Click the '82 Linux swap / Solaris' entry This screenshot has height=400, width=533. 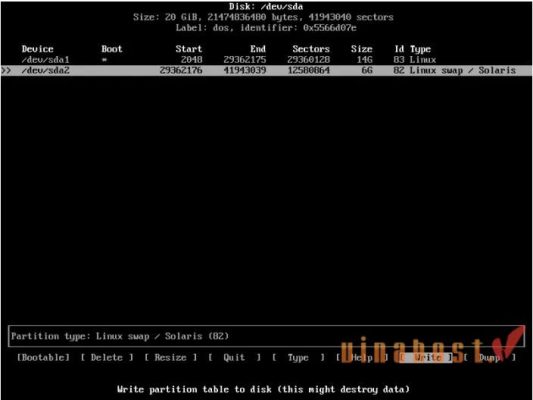coord(455,70)
